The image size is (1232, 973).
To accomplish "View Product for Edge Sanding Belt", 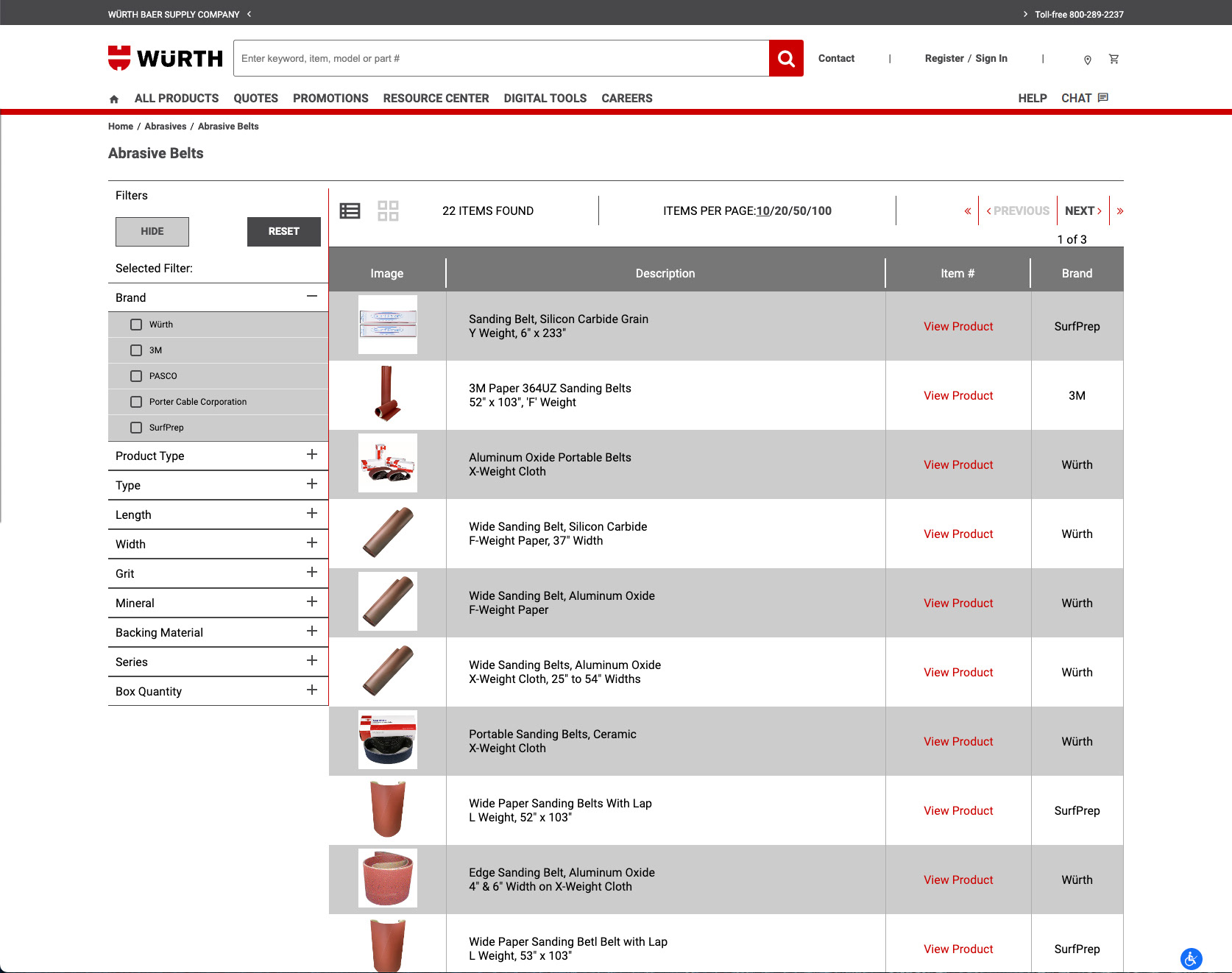I will (x=958, y=880).
